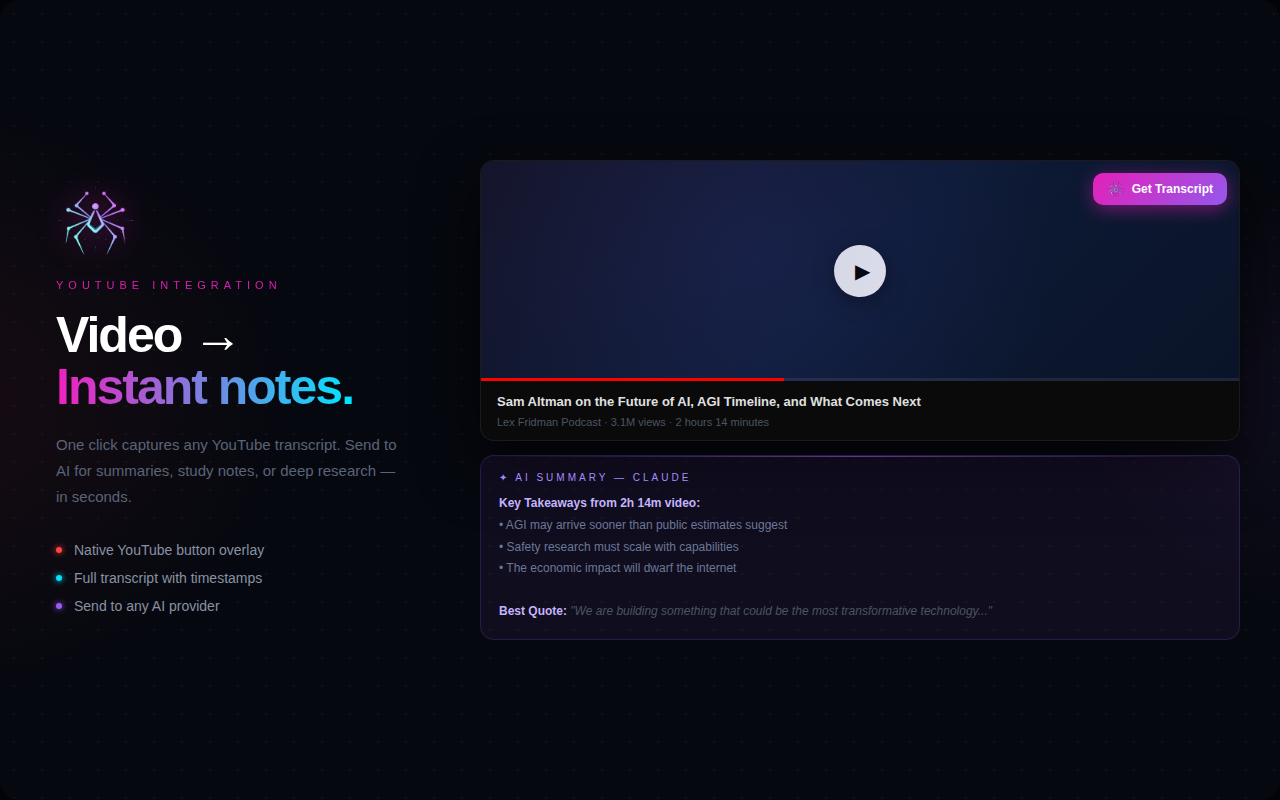Screen dimensions: 1280x800
Task: Click Send to any AI provider feature
Action: pyautogui.click(x=147, y=606)
